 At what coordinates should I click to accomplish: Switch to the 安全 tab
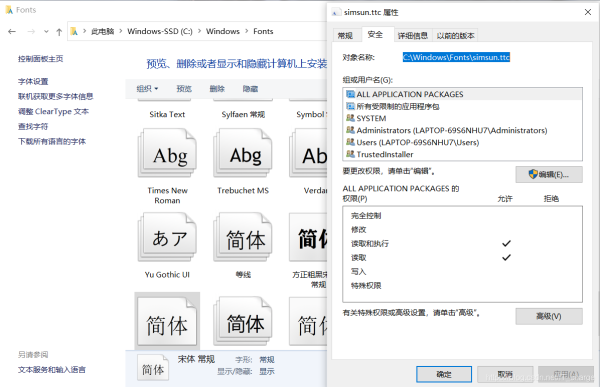coord(375,34)
